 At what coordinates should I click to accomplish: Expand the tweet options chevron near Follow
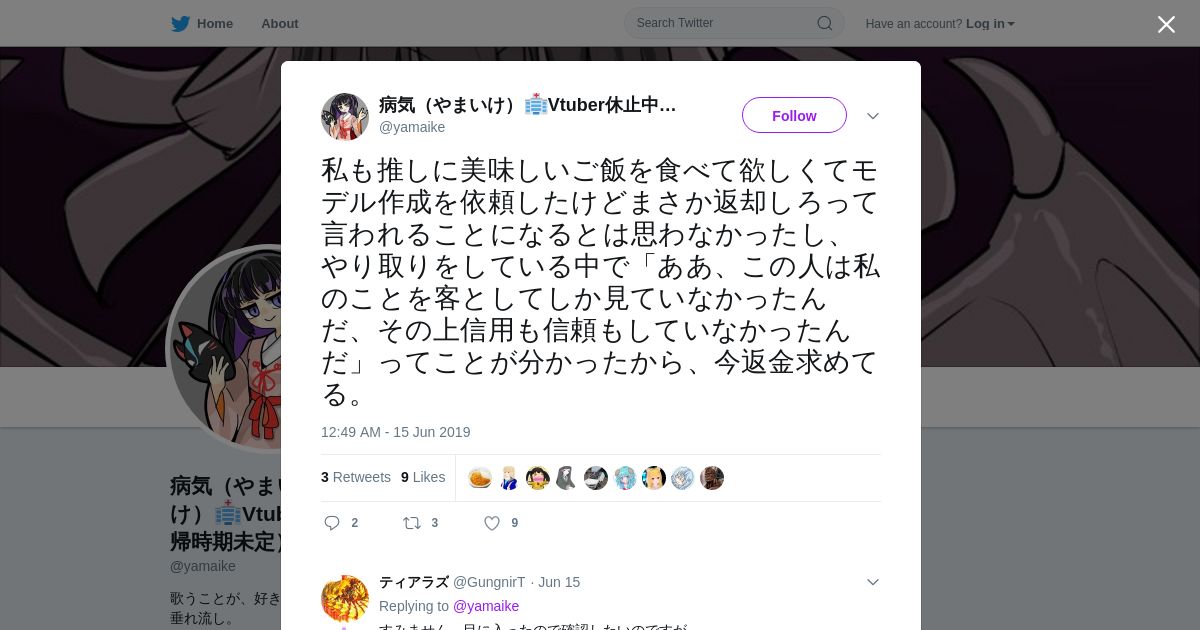coord(873,116)
